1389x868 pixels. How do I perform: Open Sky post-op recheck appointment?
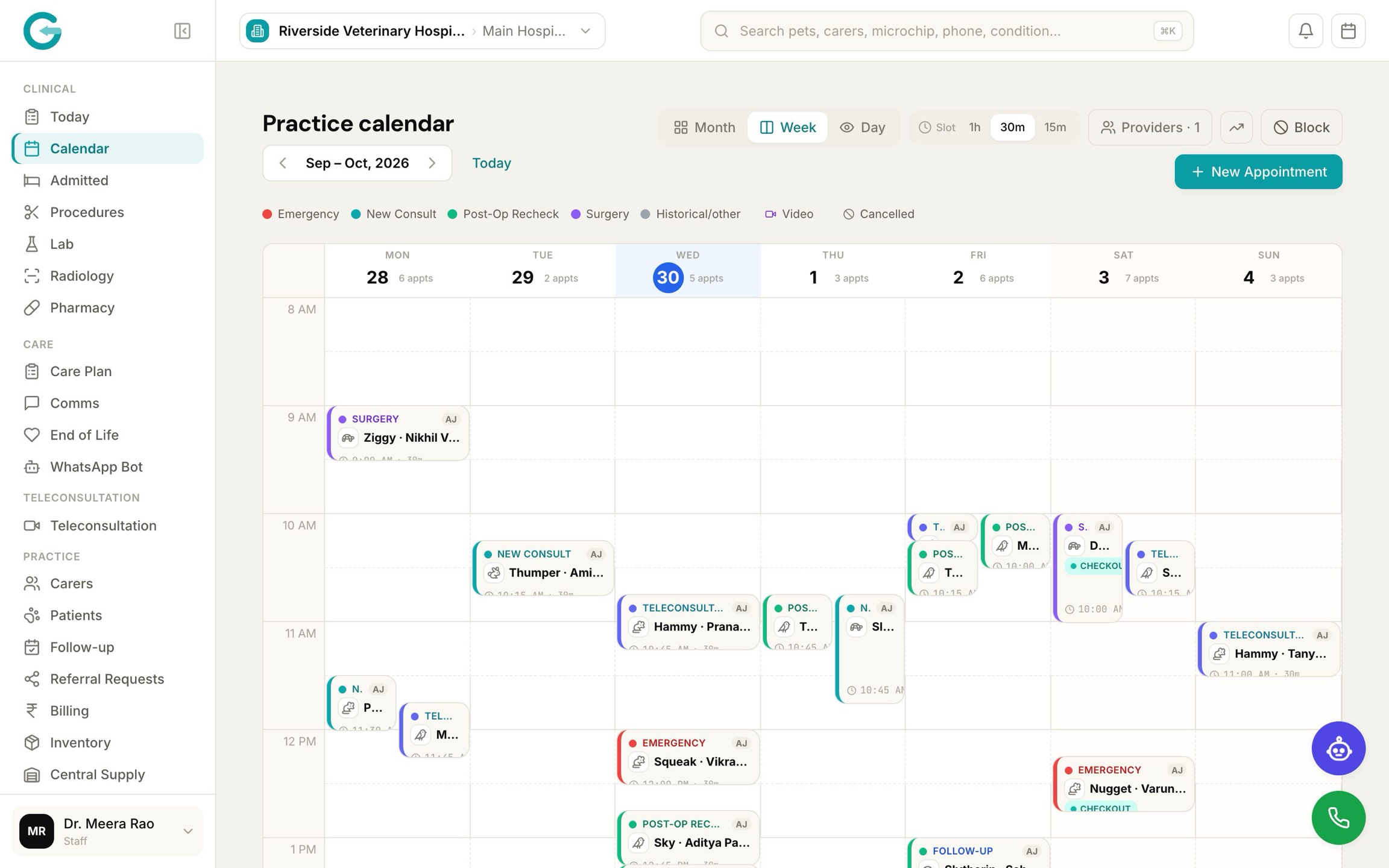click(688, 838)
